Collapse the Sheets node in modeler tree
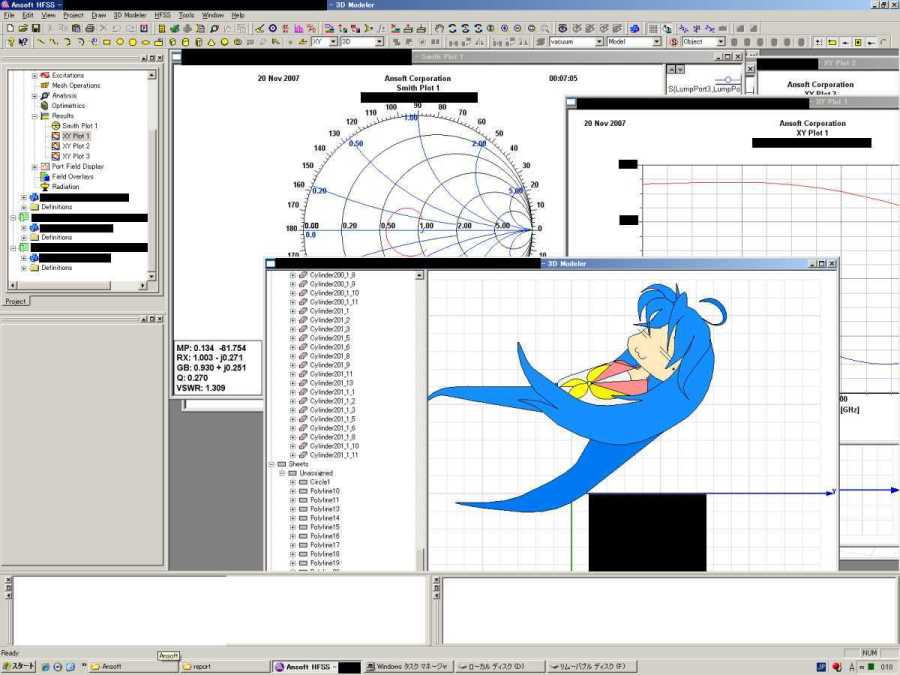Screen dimensions: 900x675 pos(271,464)
